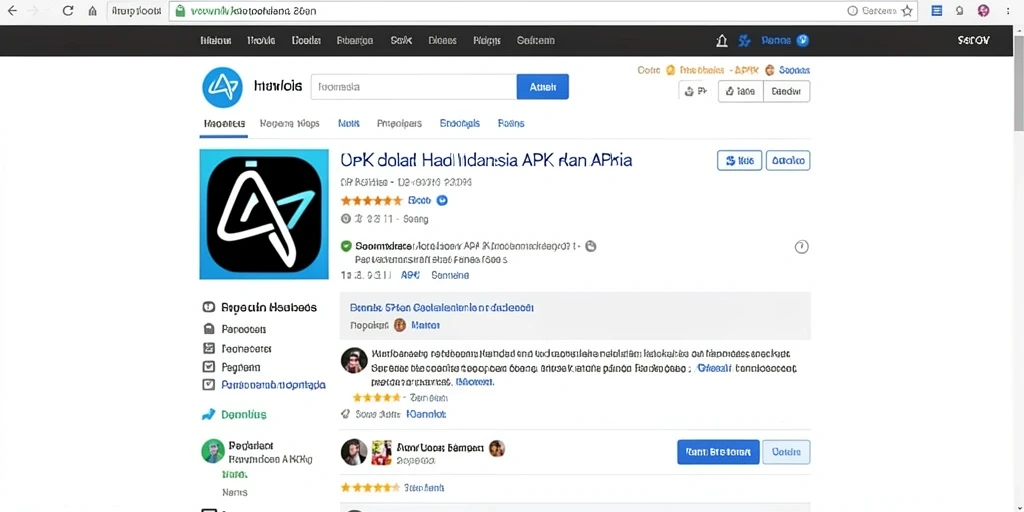Open the blue 'Ioonoiot' link under the review
Screen dimensions: 1024x512
click(426, 414)
